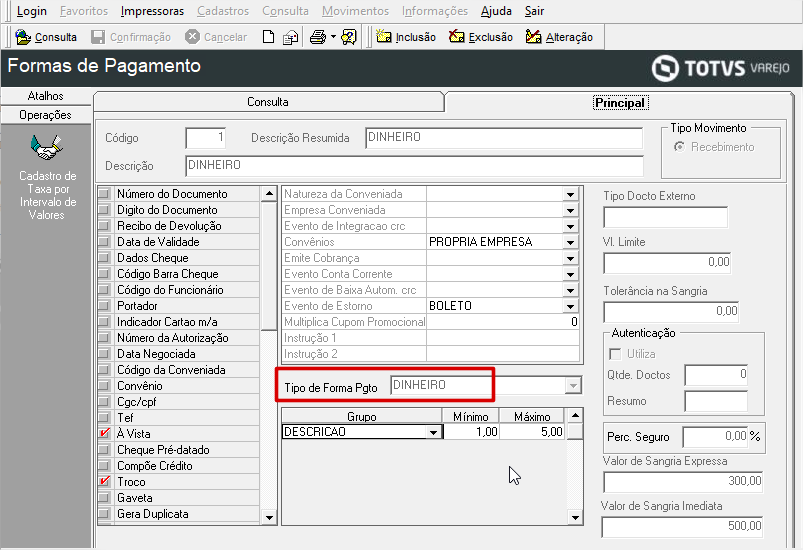Toggle the Digito do Documento checkbox

pos(104,209)
